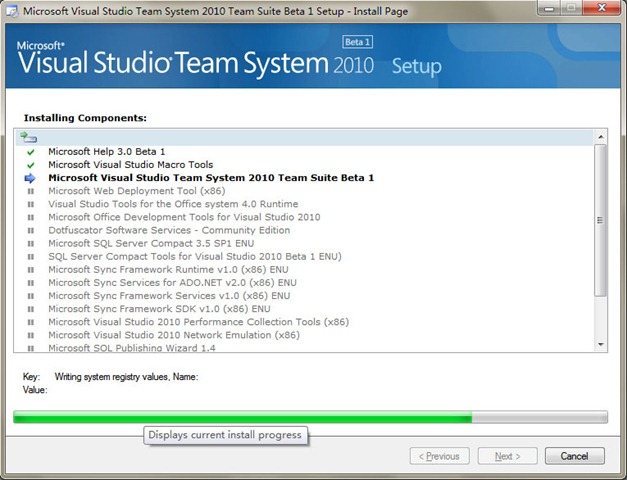This screenshot has width=627, height=480.
Task: Click the Next button
Action: (507, 456)
